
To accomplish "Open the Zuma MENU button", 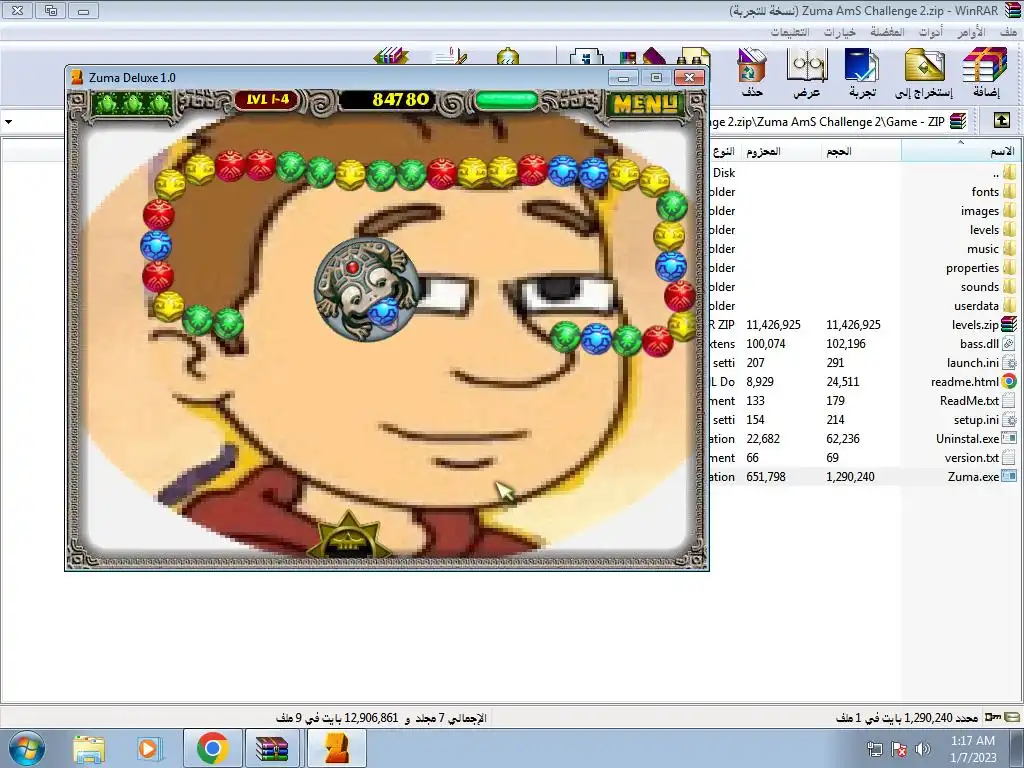I will tap(646, 103).
